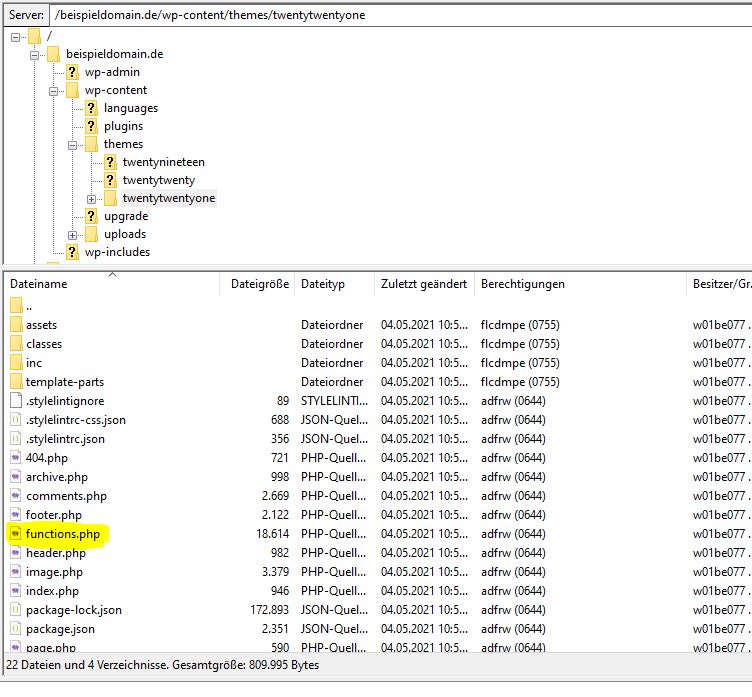The width and height of the screenshot is (752, 697).
Task: Click the inc folder icon in file list
Action: coord(16,363)
